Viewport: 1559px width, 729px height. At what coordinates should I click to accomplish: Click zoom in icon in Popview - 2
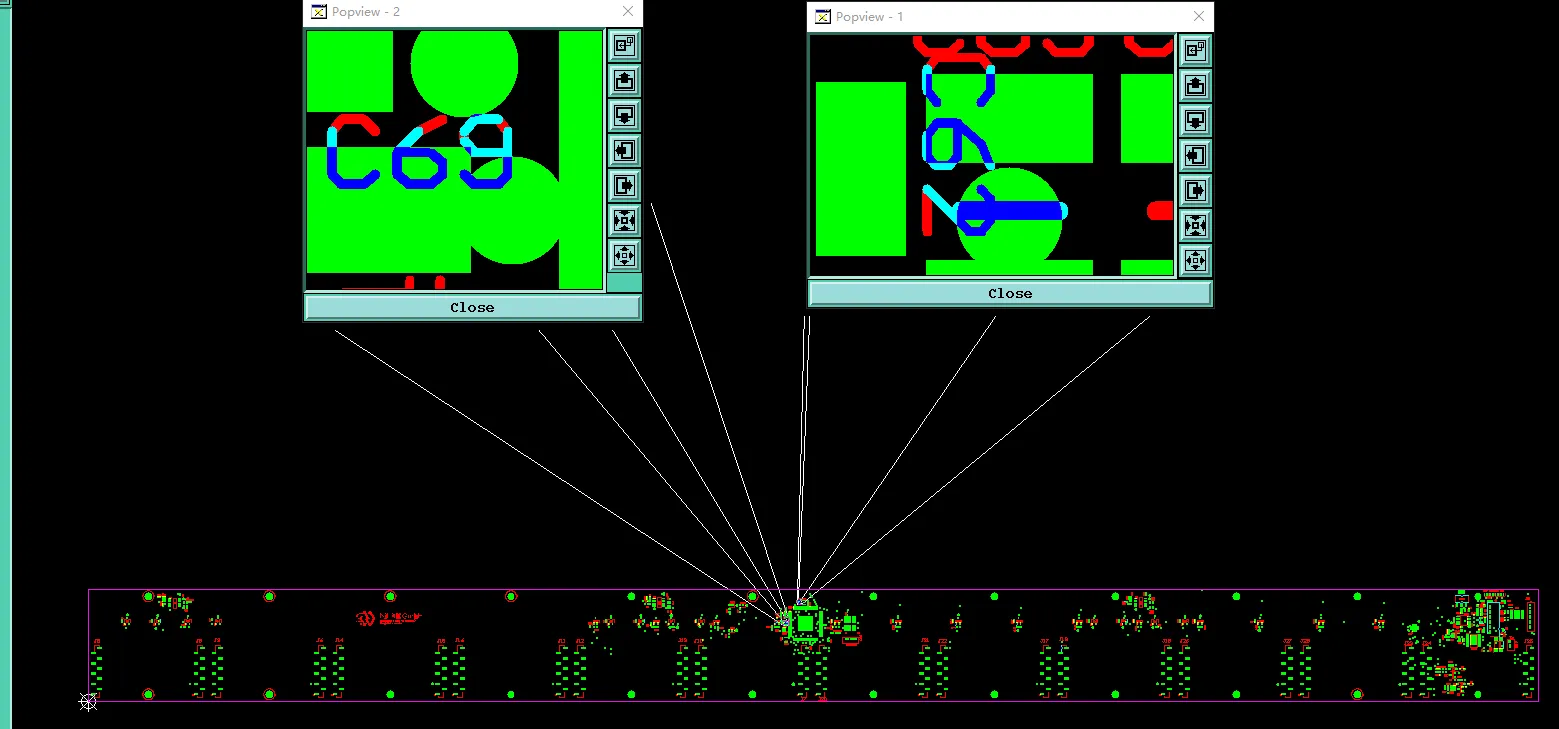624,220
